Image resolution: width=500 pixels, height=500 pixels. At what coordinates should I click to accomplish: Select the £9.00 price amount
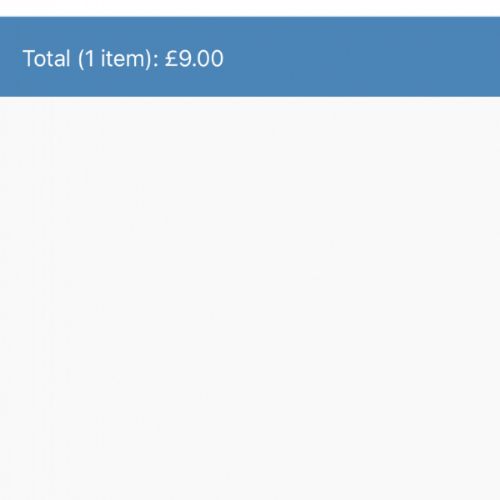[x=194, y=59]
